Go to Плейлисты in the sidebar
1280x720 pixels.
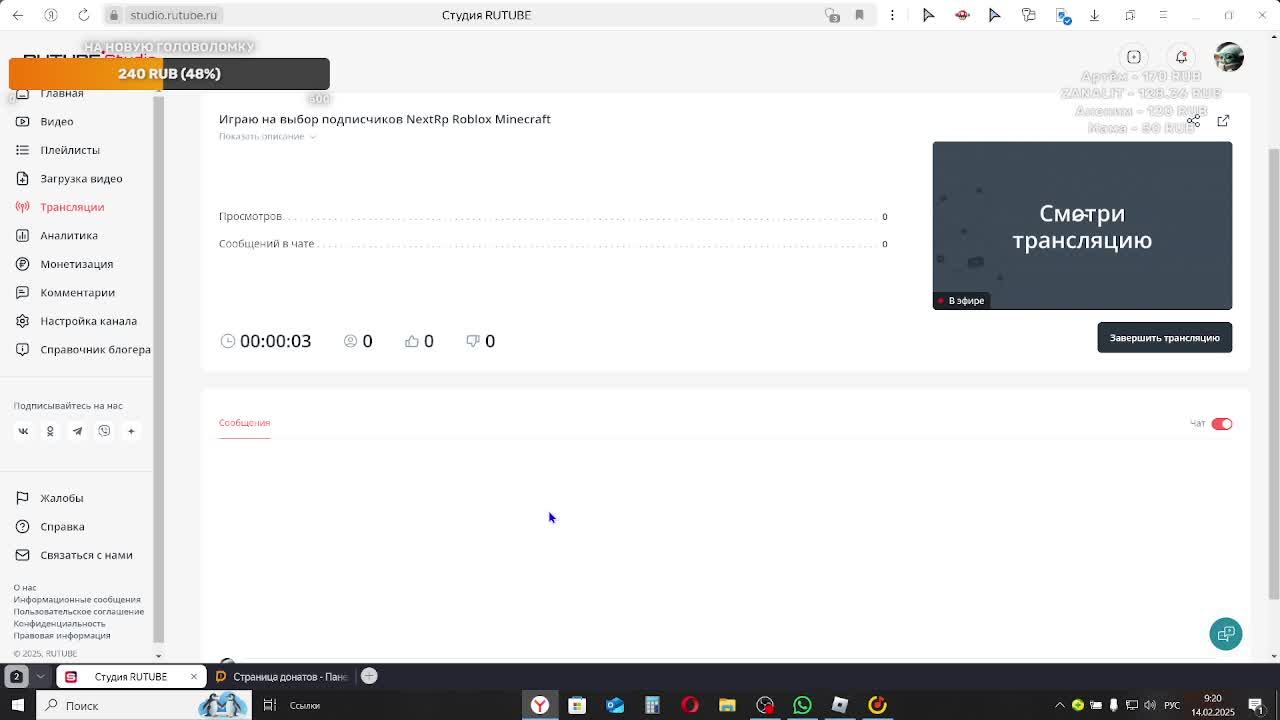(70, 150)
